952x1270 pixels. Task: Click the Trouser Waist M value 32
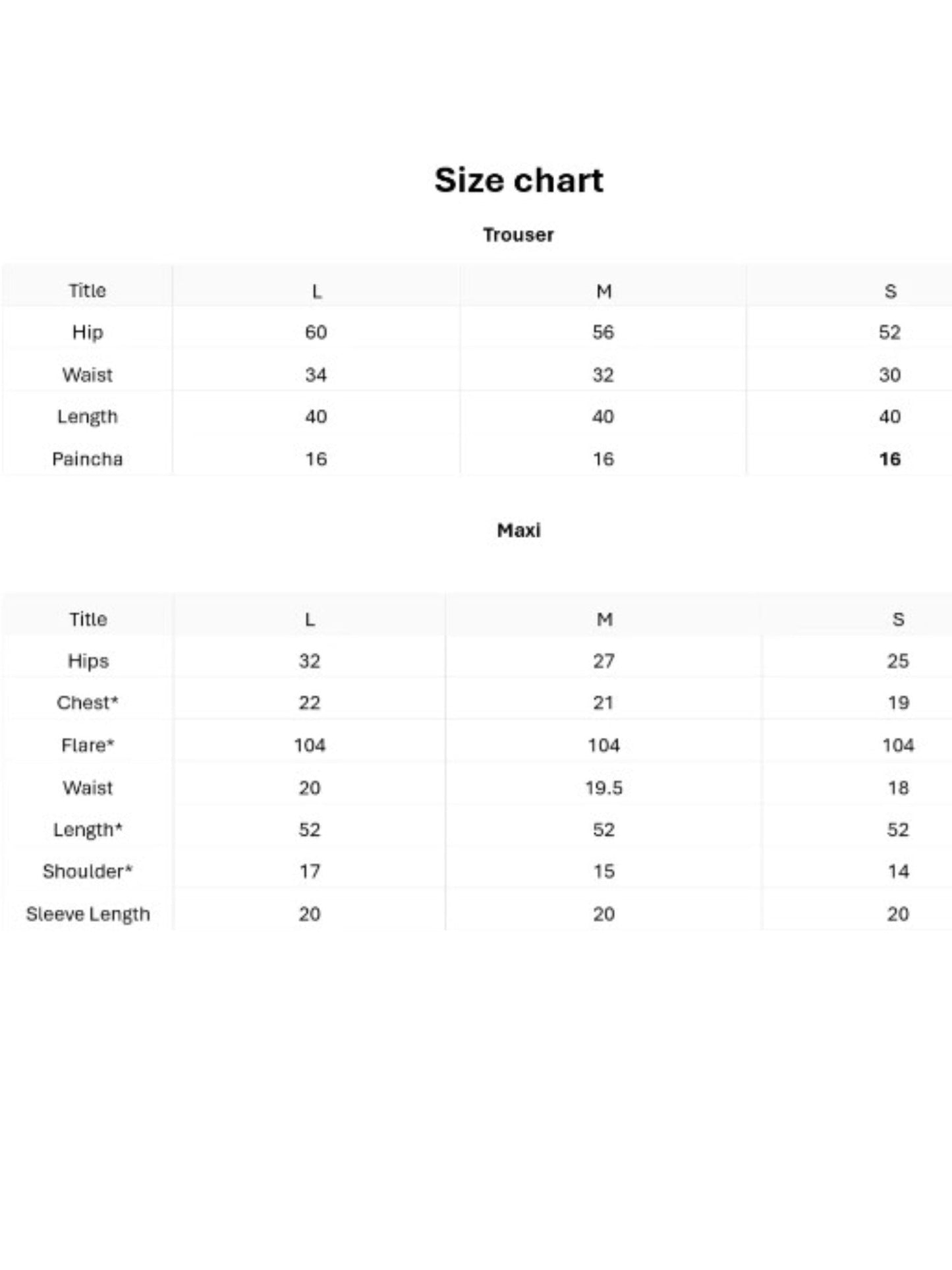603,375
